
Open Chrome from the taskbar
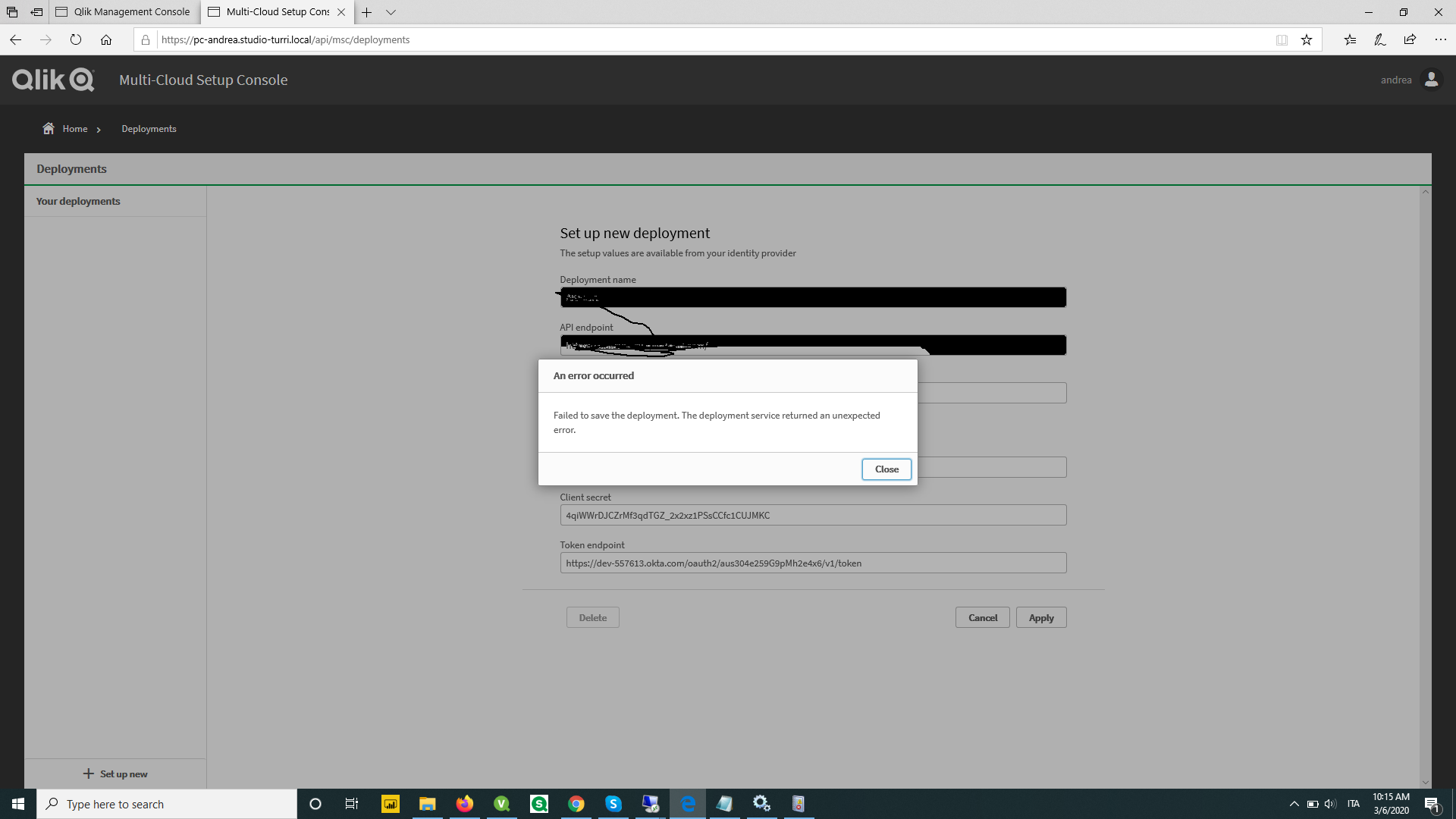(576, 804)
